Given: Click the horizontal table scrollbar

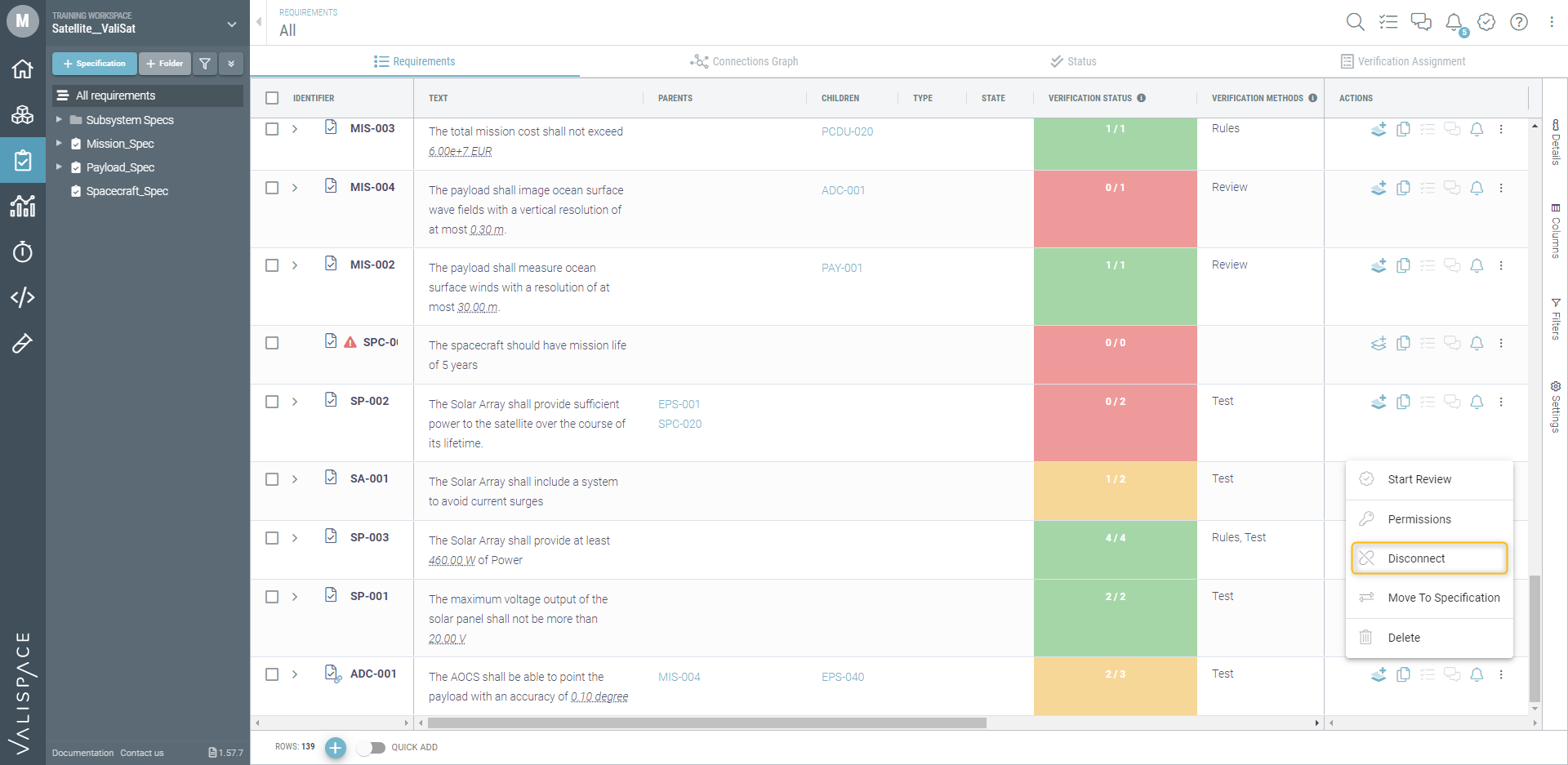Looking at the screenshot, I should 706,723.
